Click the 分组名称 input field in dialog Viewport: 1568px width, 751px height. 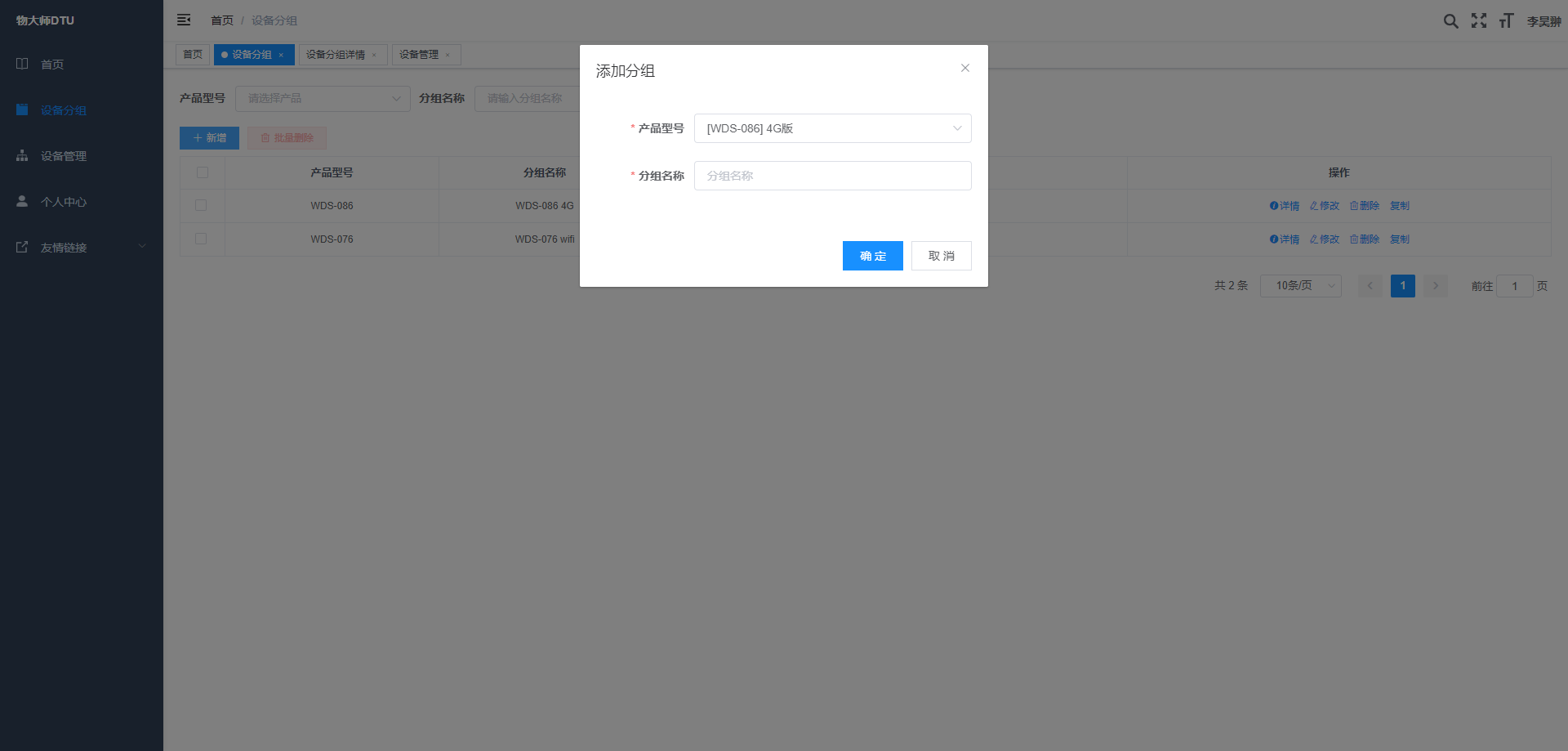point(832,176)
